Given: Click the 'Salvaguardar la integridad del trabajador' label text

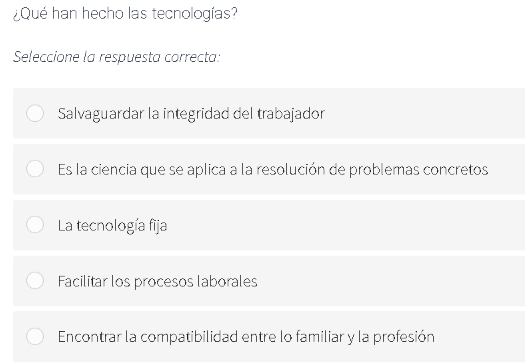Looking at the screenshot, I should [x=191, y=114].
